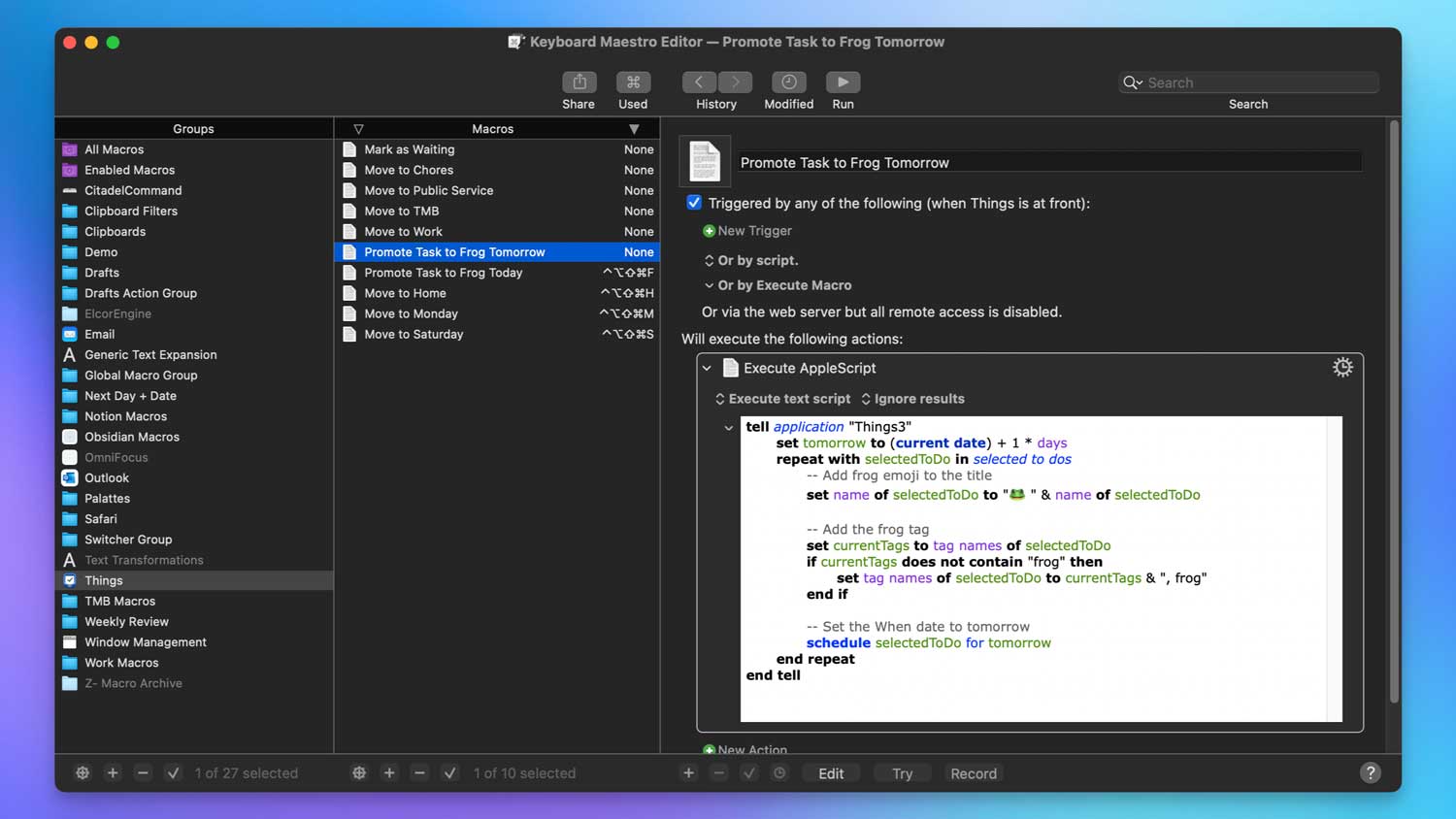The image size is (1456, 819).
Task: Toggle action enabled checkmark in footer
Action: [x=748, y=773]
